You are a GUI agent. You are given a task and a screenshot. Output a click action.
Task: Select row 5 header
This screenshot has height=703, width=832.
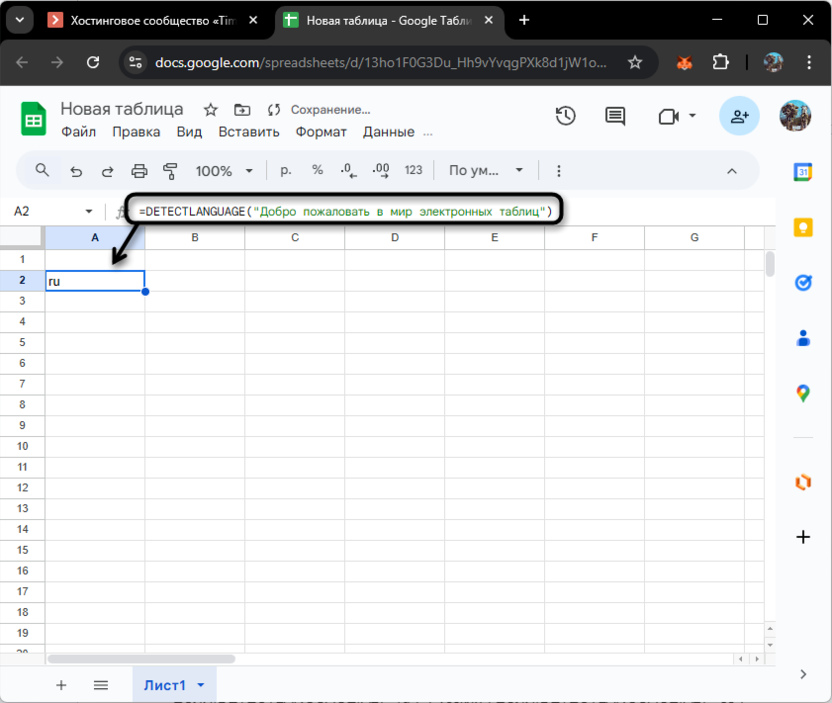[22, 342]
